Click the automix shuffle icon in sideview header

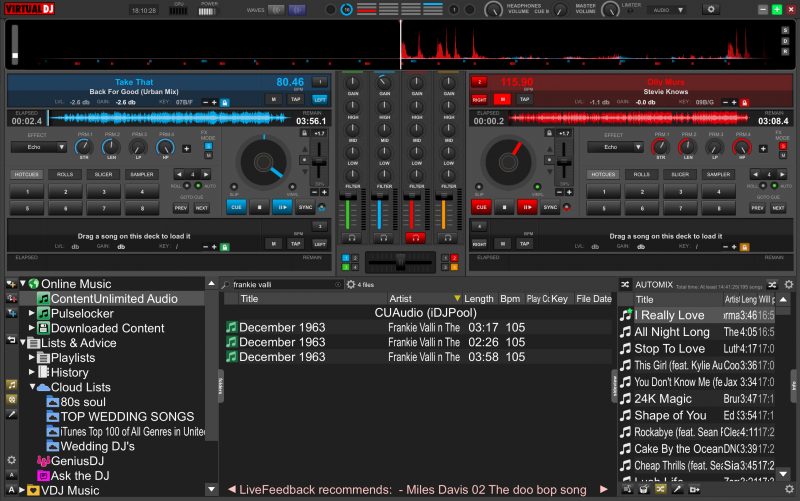[772, 285]
